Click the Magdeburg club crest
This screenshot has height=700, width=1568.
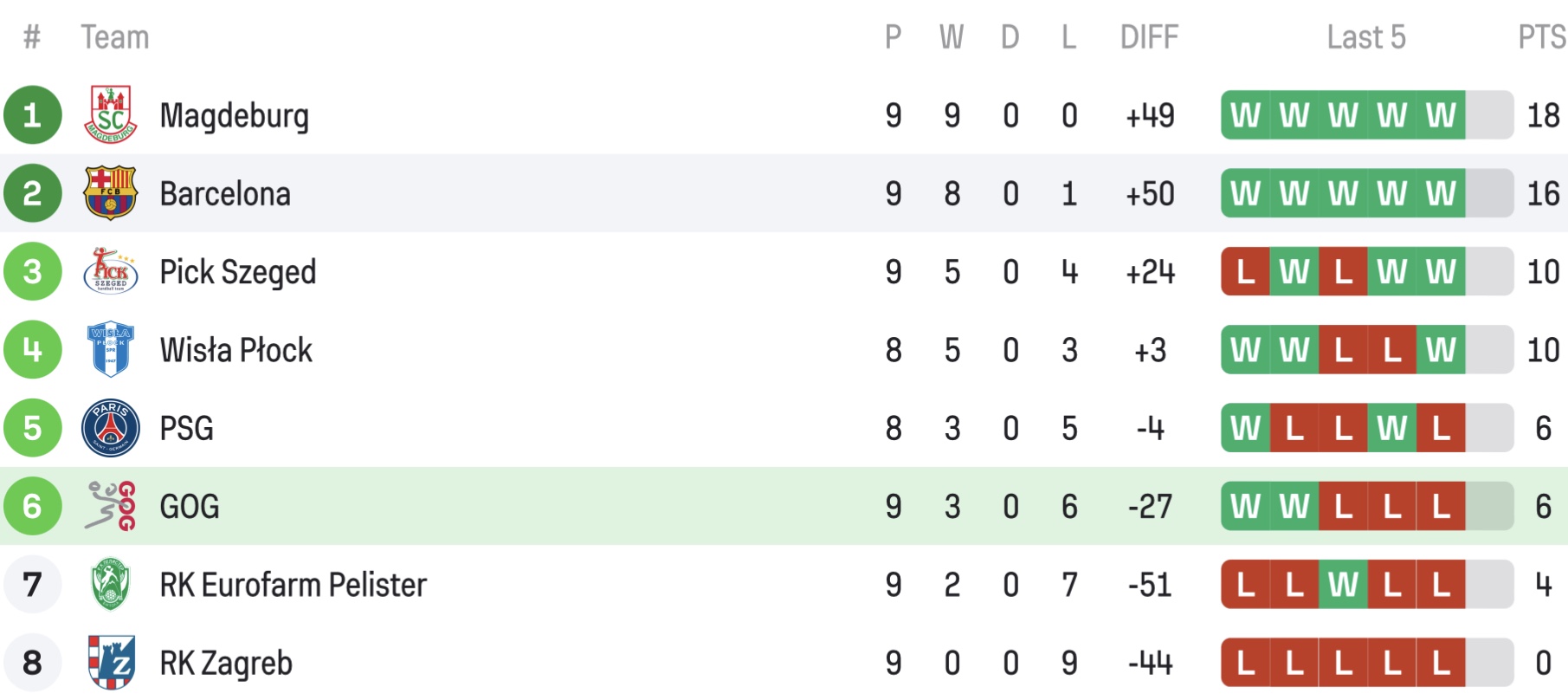click(x=111, y=115)
